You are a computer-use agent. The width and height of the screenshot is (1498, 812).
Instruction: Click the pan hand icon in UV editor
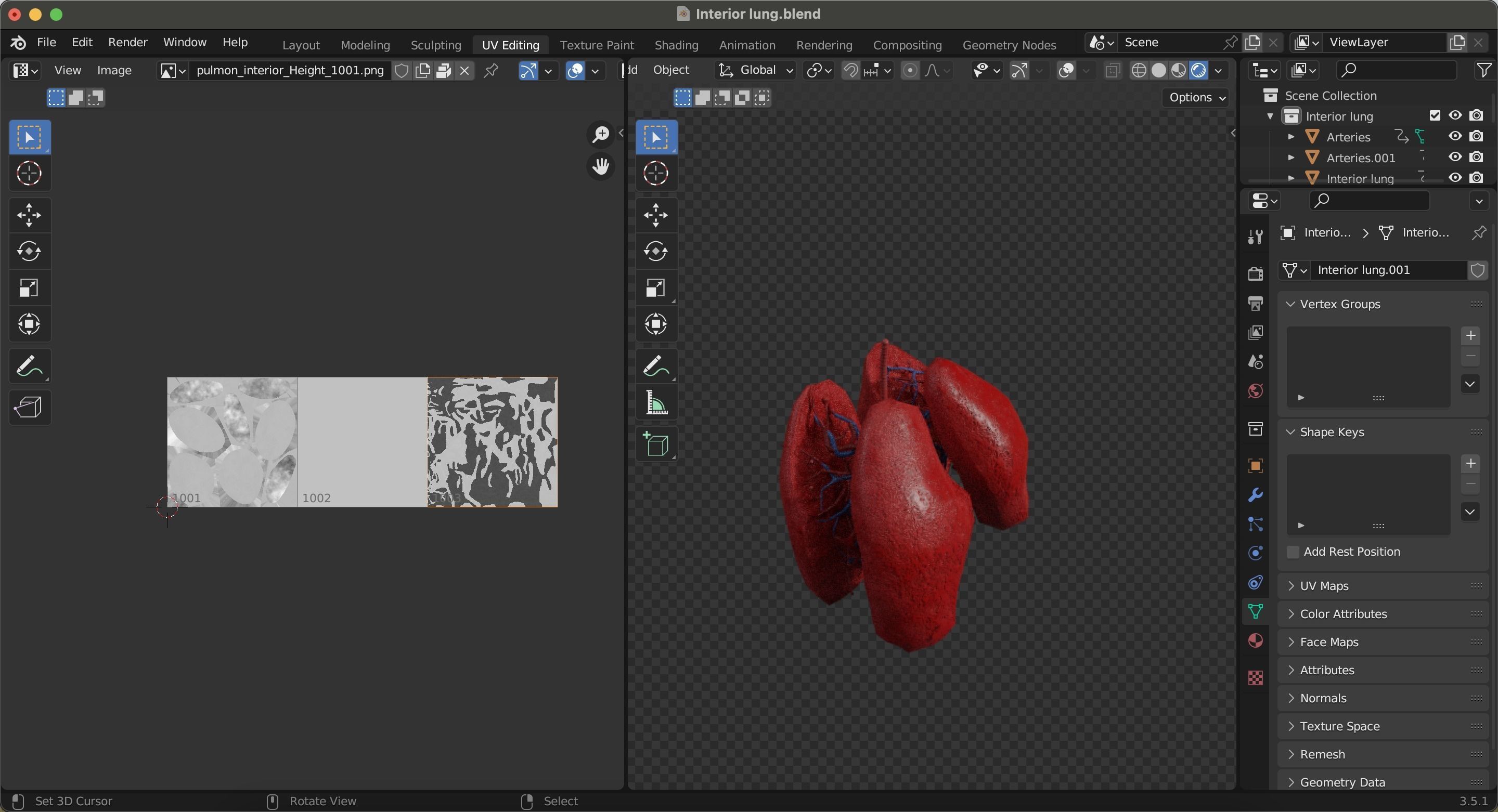(600, 167)
